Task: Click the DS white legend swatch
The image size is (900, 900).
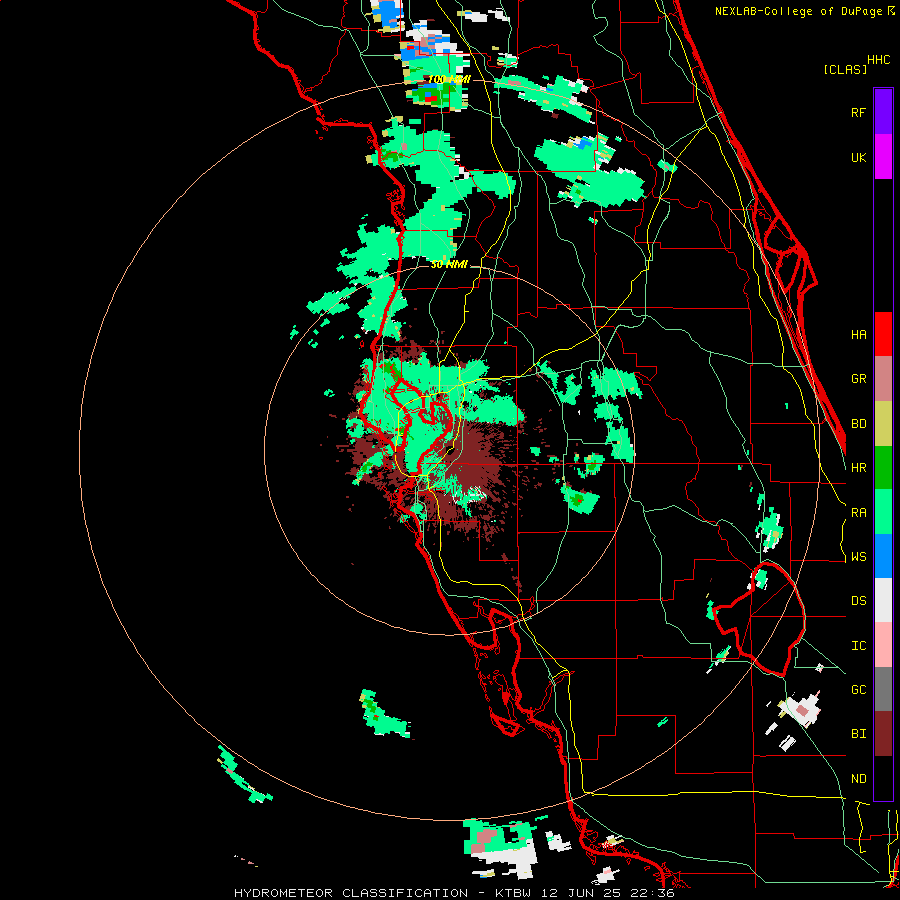Action: click(x=883, y=600)
